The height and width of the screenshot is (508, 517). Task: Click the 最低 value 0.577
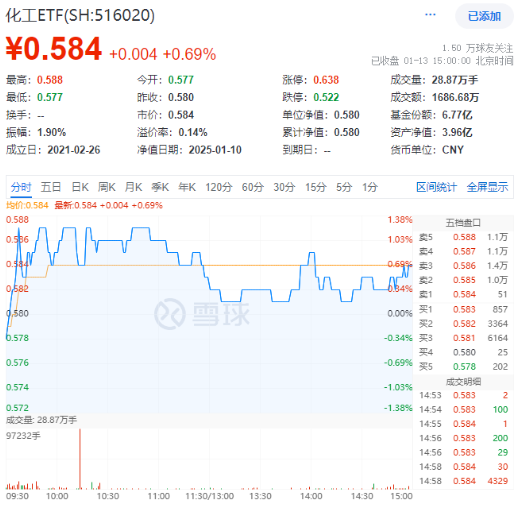click(50, 97)
